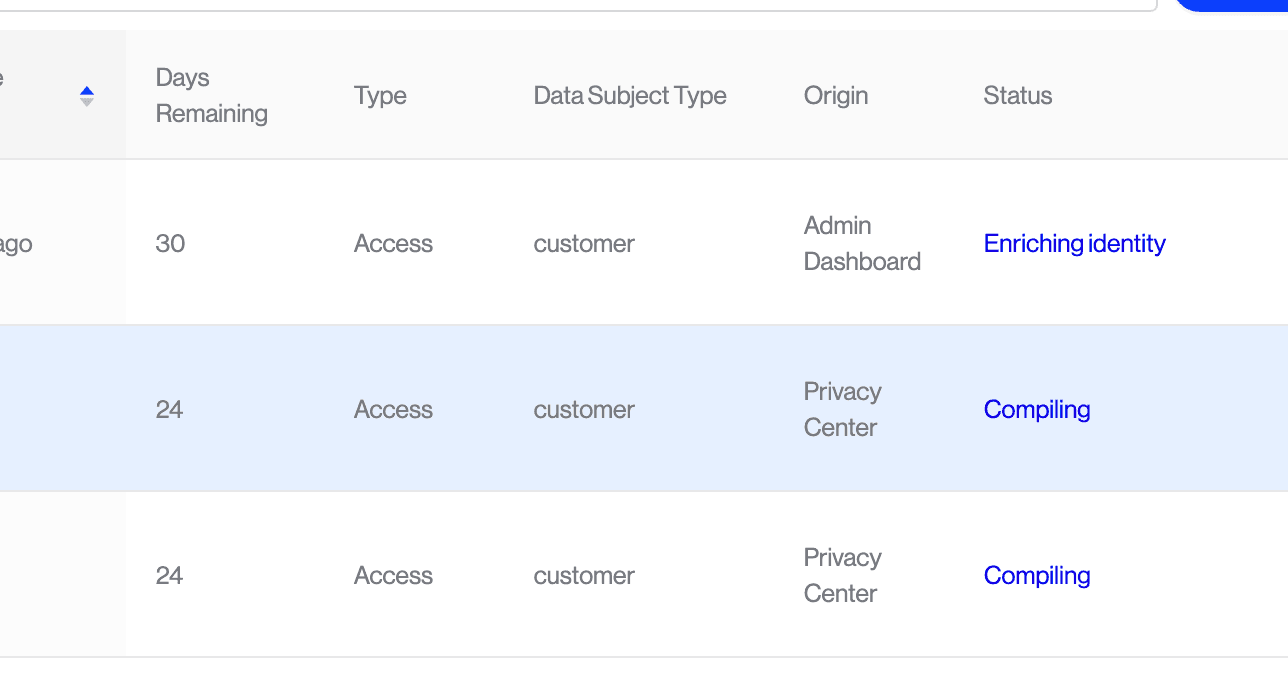This screenshot has height=700, width=1288.
Task: Click the Origin column header
Action: click(x=835, y=96)
